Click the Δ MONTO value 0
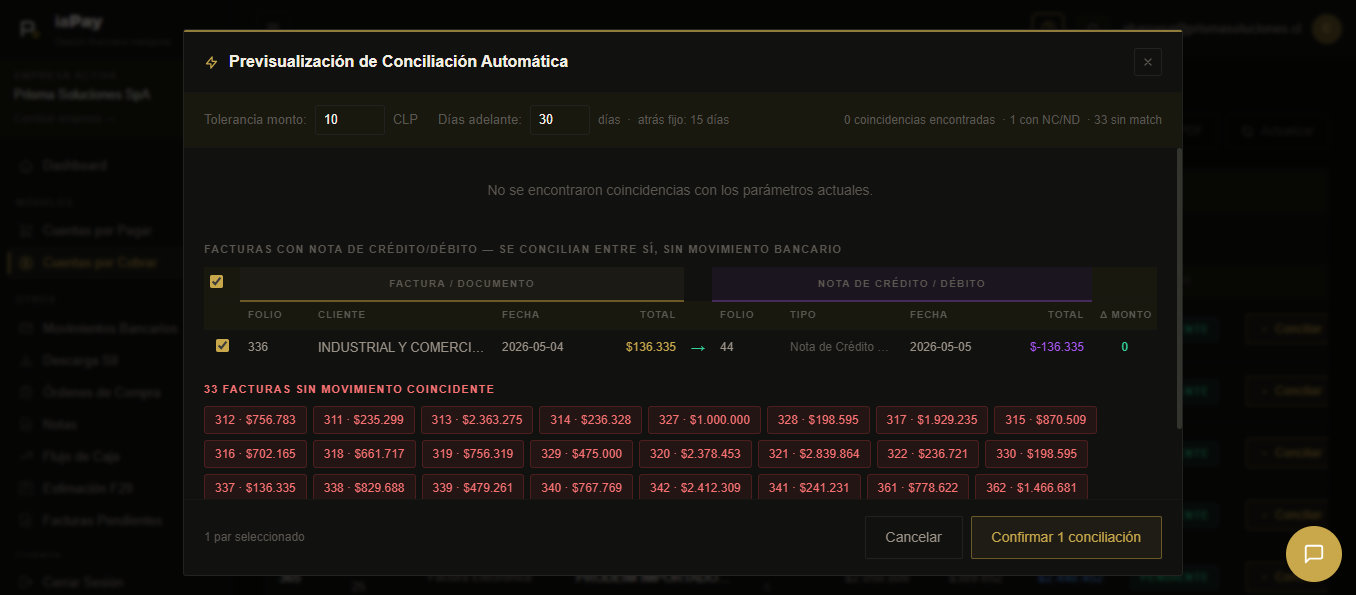The image size is (1356, 595). (x=1125, y=347)
